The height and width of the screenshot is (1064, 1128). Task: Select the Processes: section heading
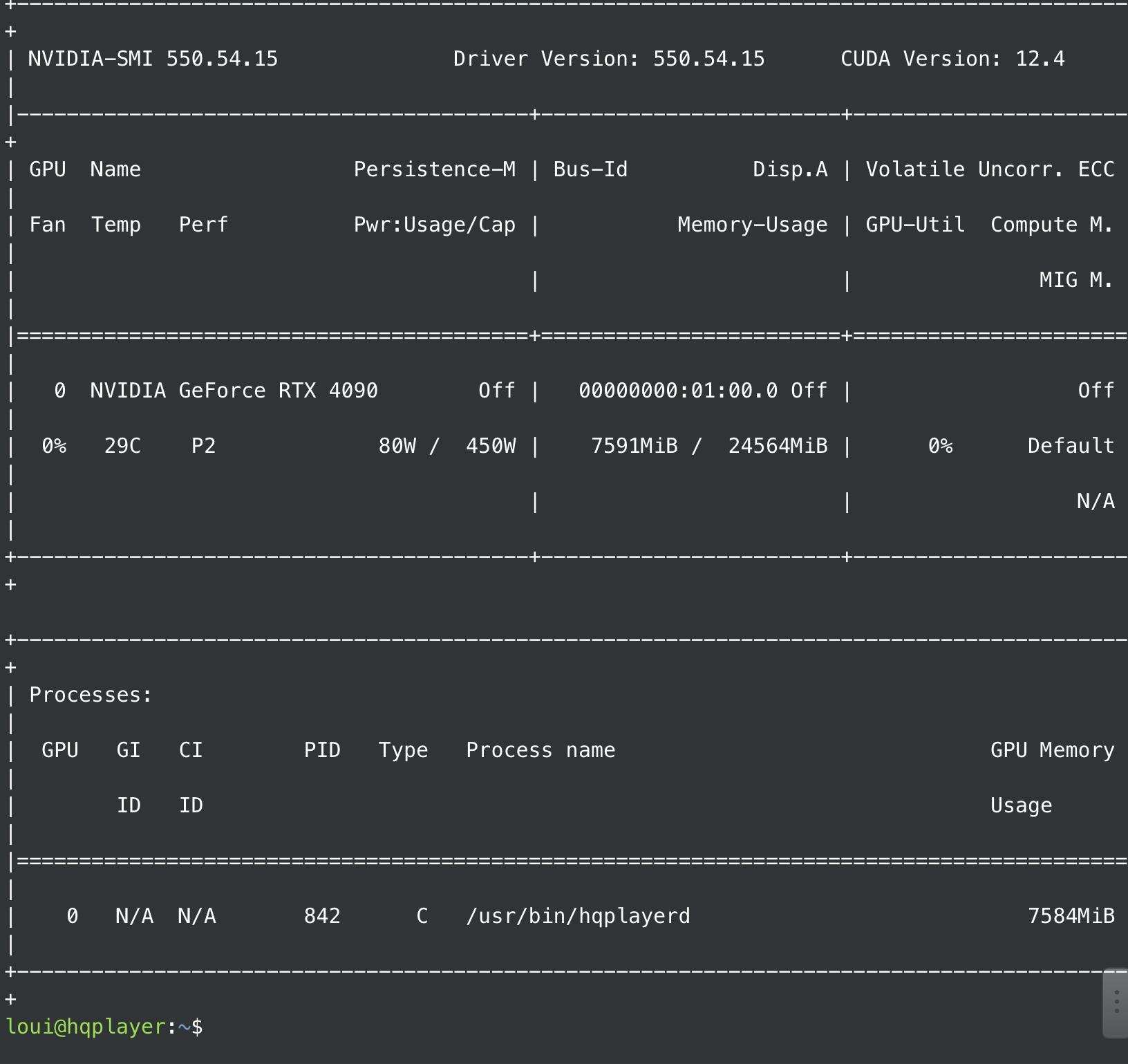[x=91, y=695]
